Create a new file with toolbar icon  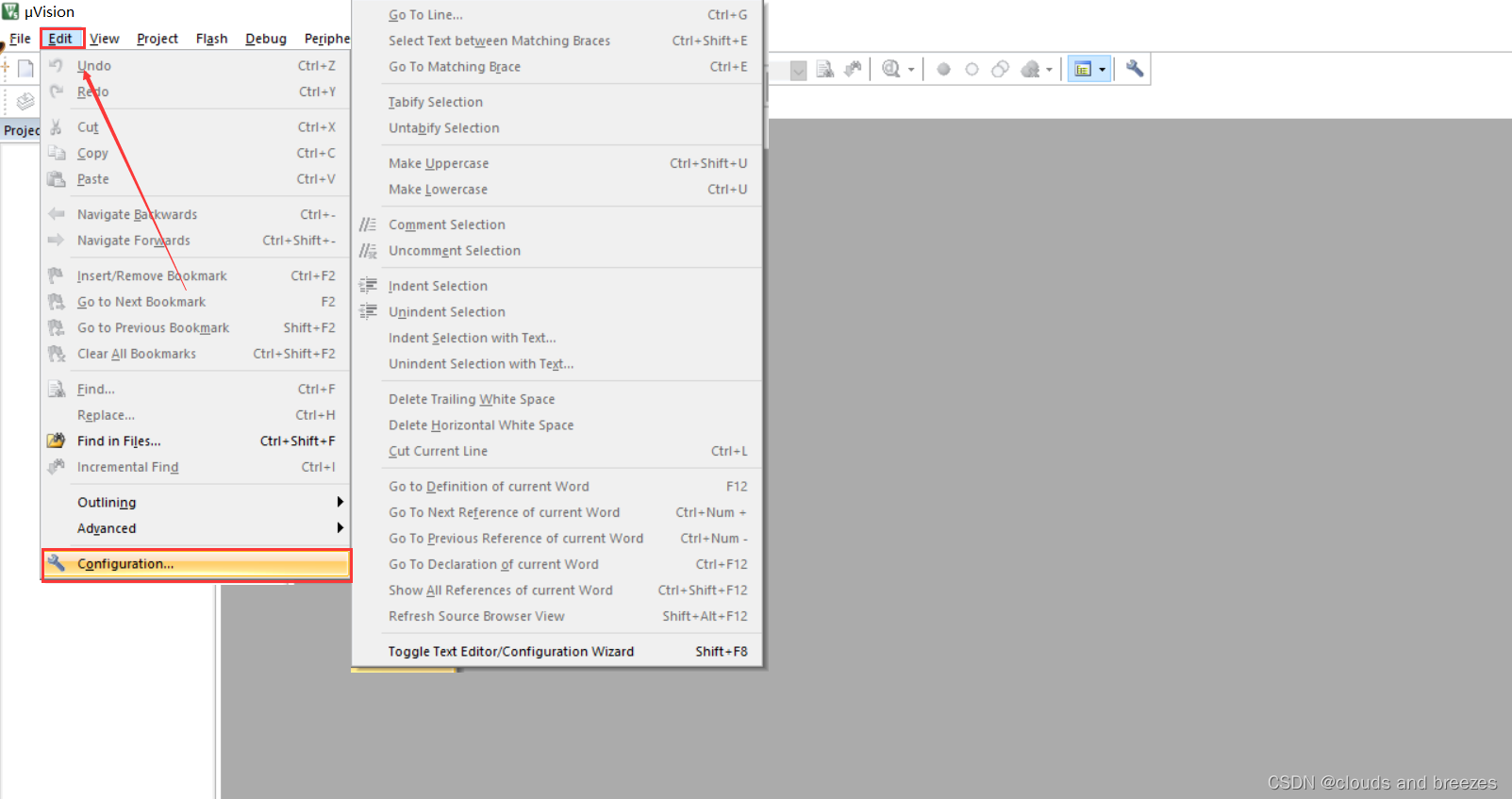pyautogui.click(x=25, y=68)
